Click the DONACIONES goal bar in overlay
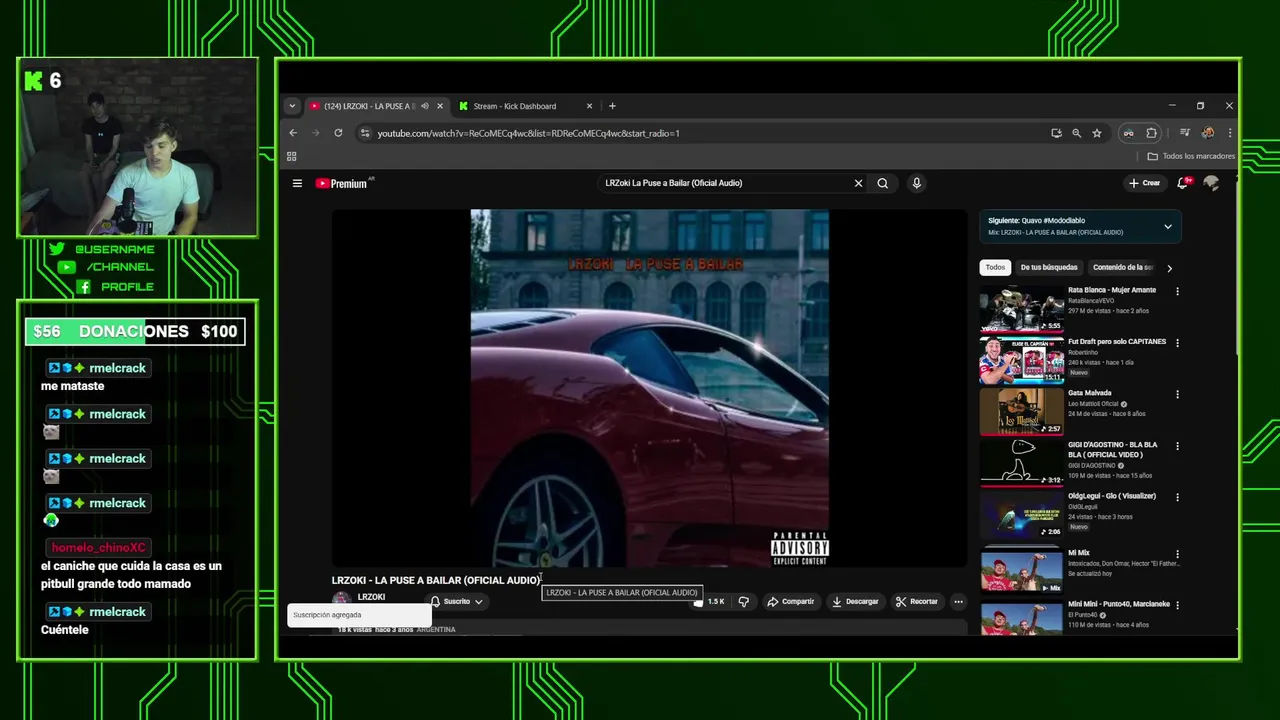The image size is (1280, 720). (135, 332)
